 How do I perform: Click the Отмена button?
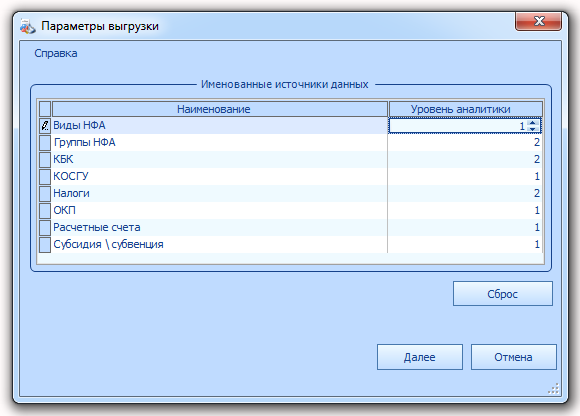(513, 357)
